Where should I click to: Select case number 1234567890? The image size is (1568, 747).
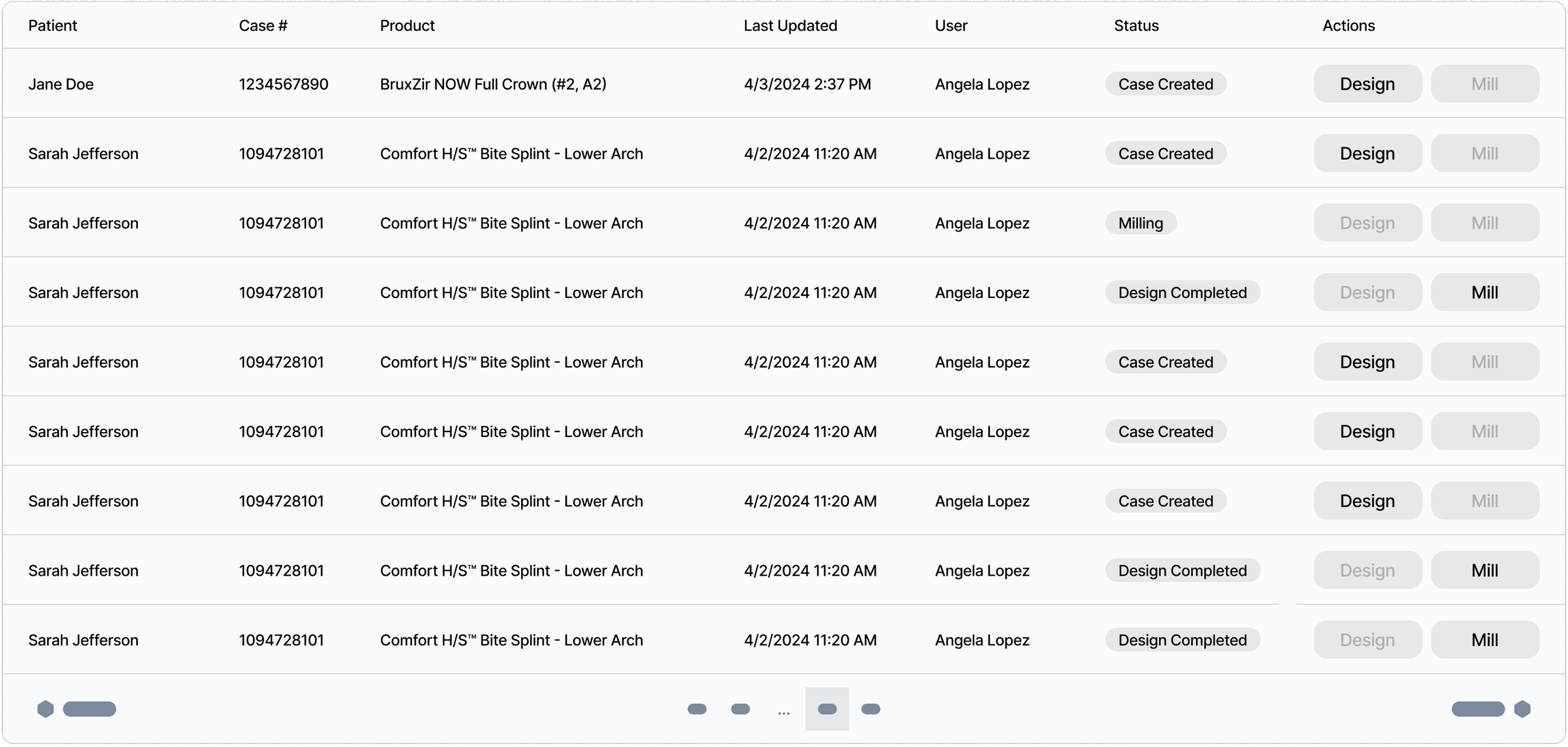coord(283,84)
